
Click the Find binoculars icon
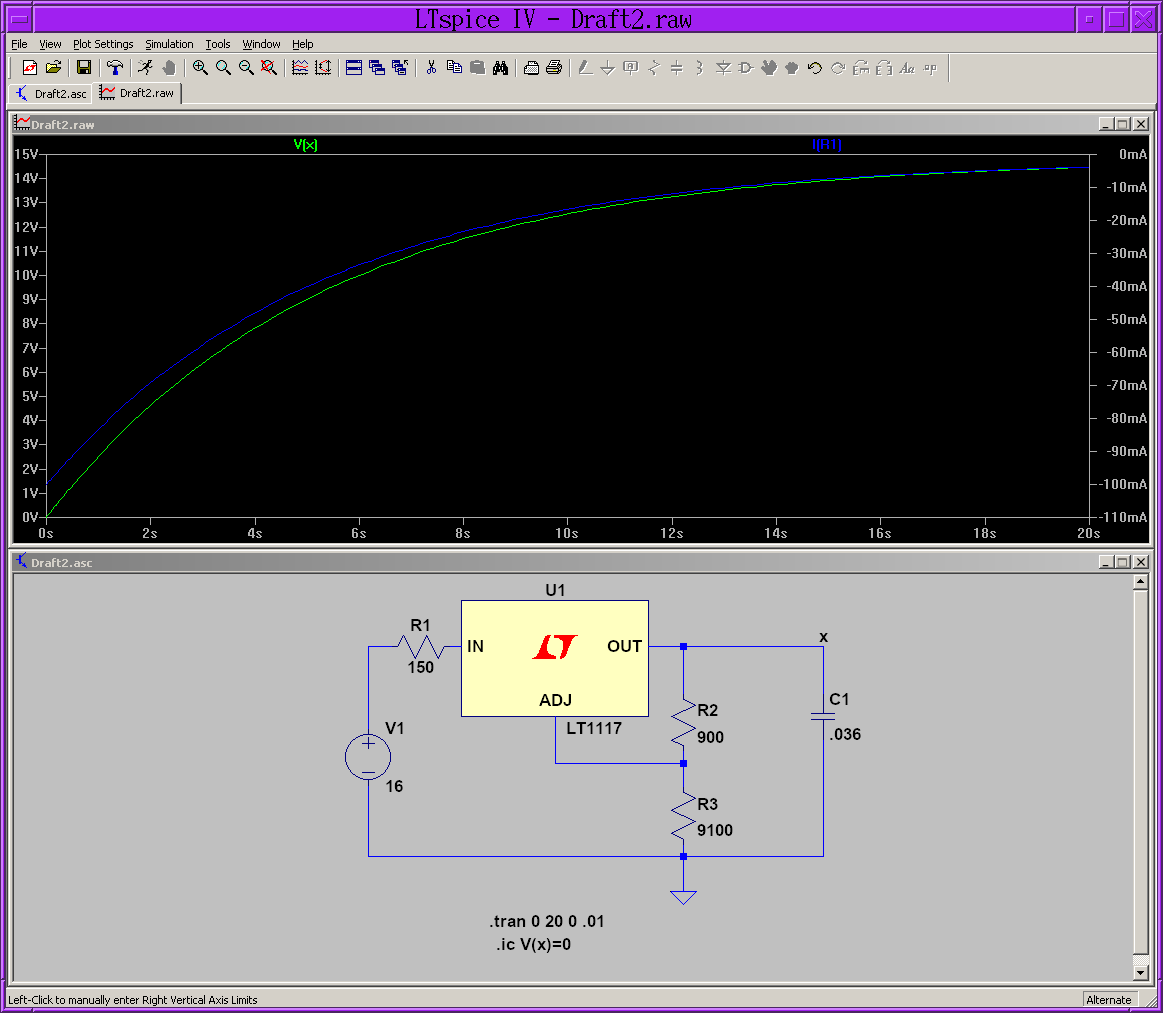[x=501, y=68]
